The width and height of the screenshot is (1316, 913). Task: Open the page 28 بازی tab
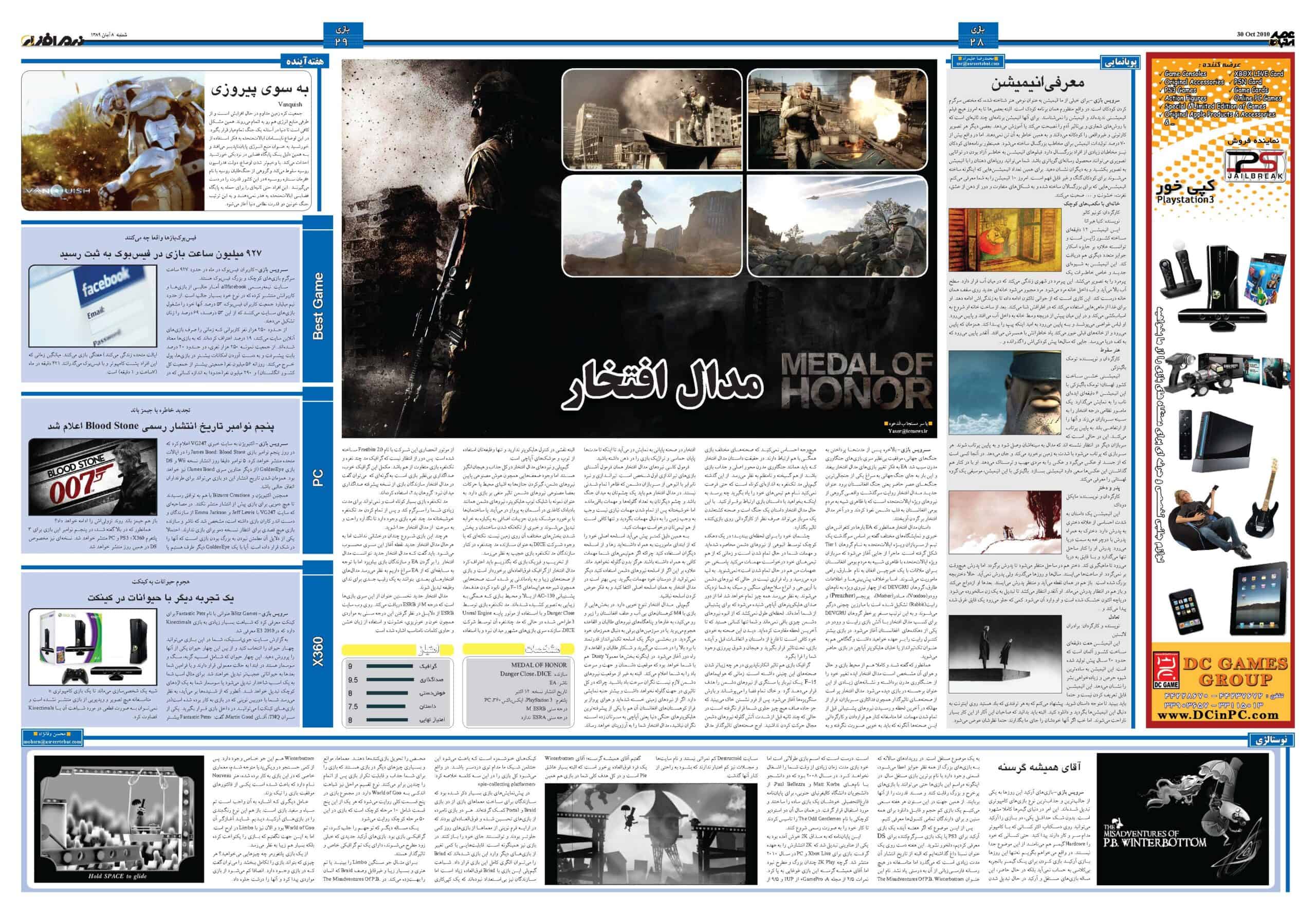pos(977,35)
